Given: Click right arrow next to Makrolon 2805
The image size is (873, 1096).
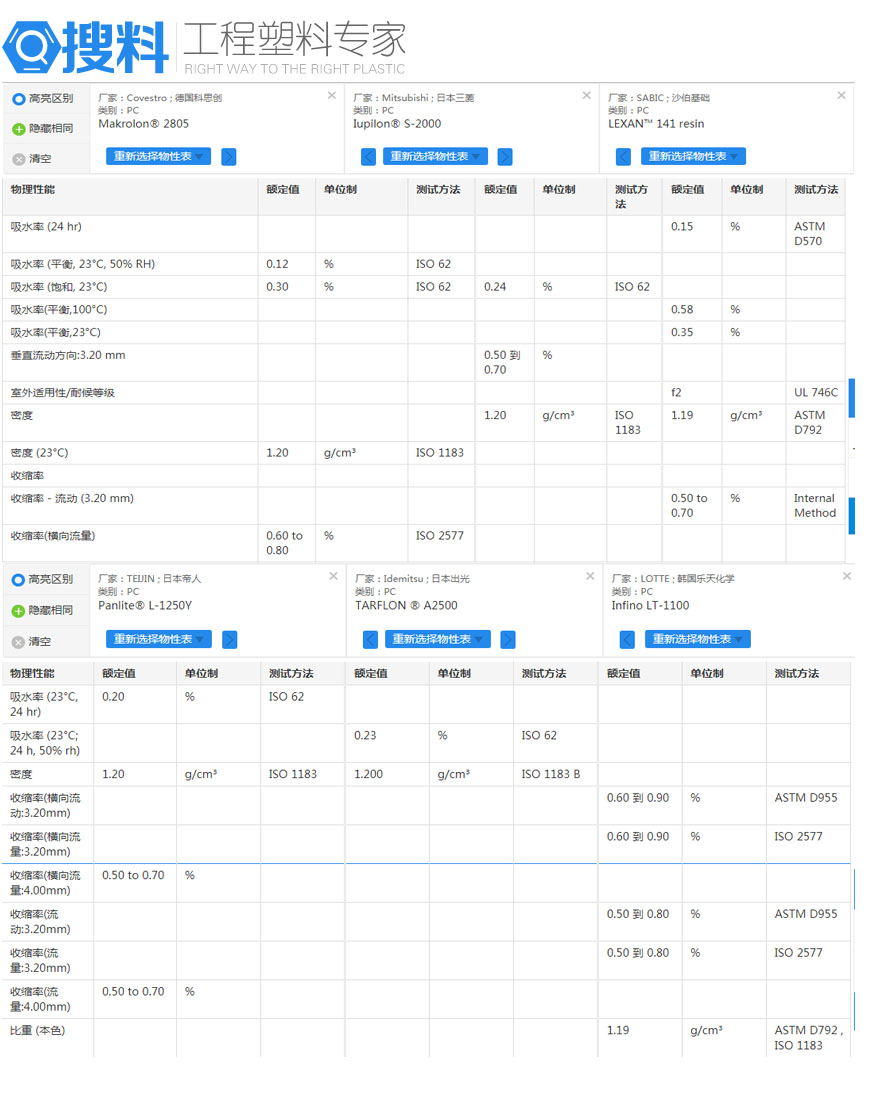Looking at the screenshot, I should (229, 157).
